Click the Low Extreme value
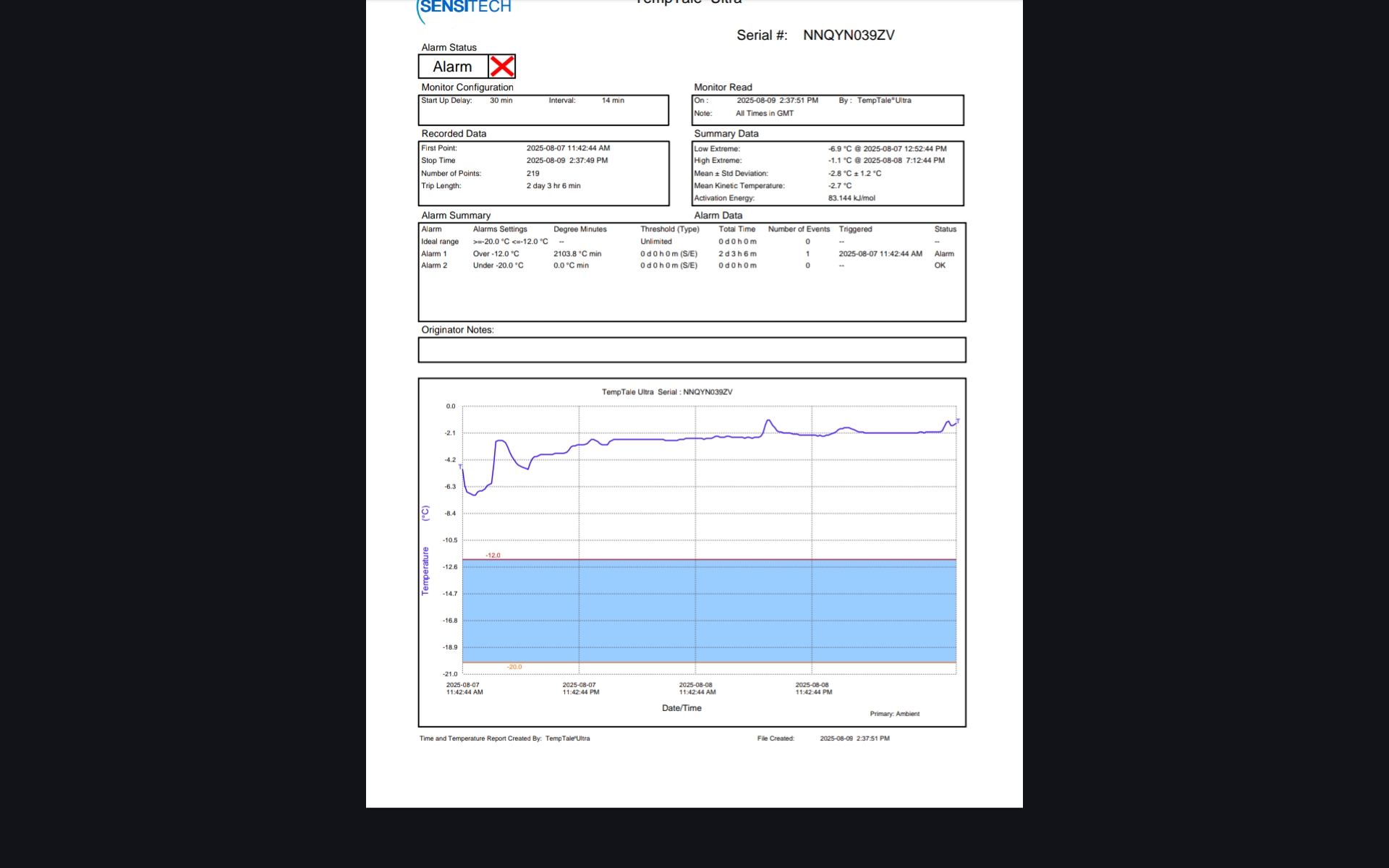The image size is (1389, 868). click(887, 149)
